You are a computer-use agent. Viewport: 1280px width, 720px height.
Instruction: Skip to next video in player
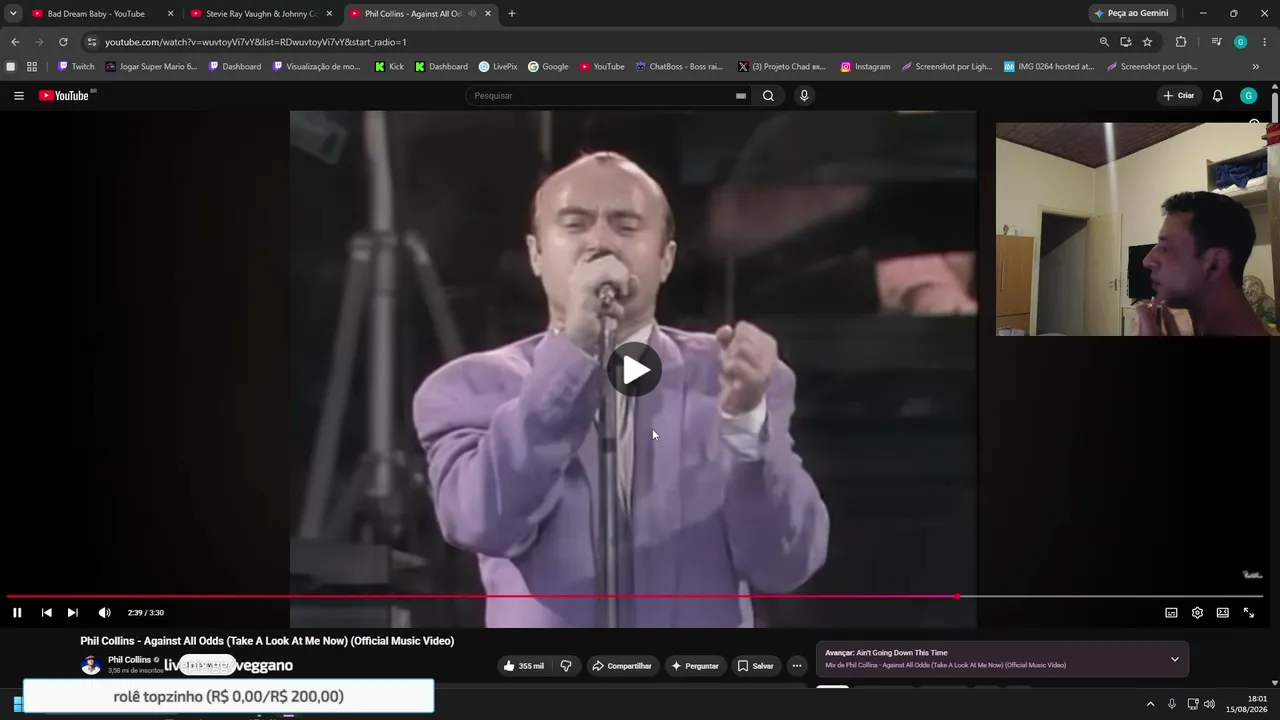tap(72, 613)
